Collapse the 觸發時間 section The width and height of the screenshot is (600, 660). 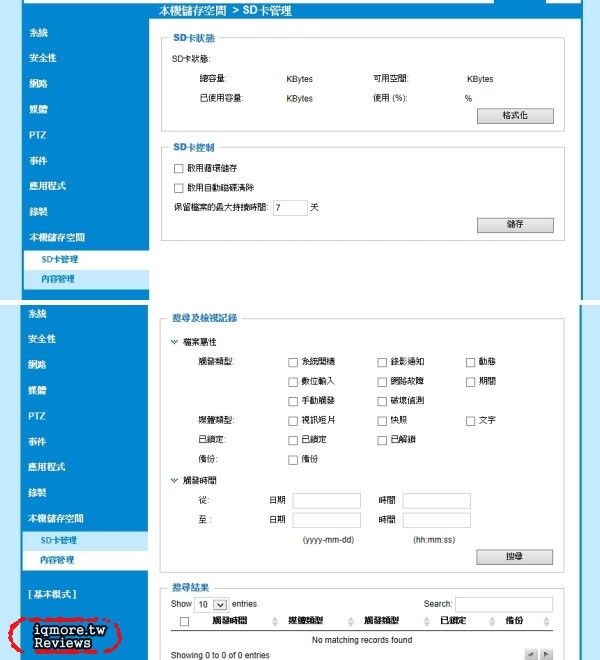tap(174, 480)
